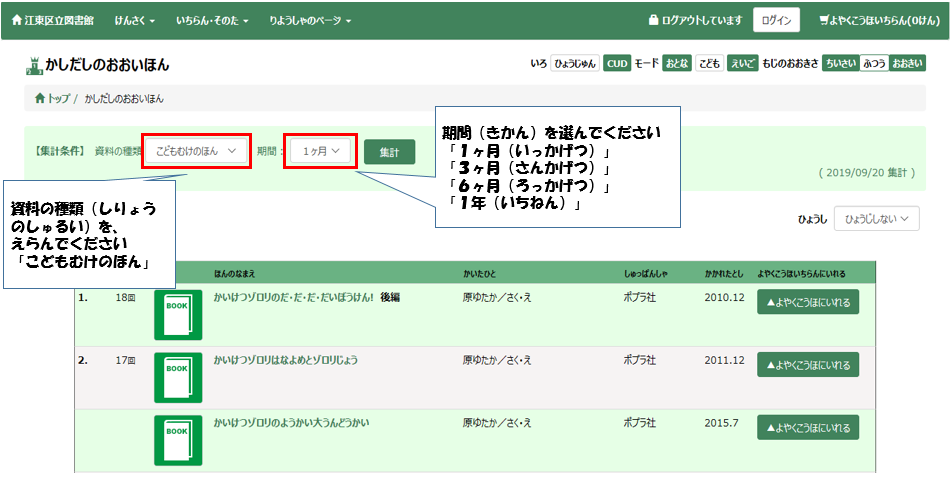The width and height of the screenshot is (951, 482).
Task: Click the ログイン button
Action: (x=776, y=20)
